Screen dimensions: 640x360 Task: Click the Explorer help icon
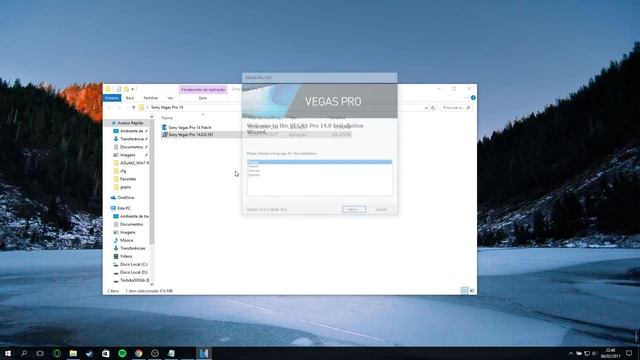click(x=473, y=98)
